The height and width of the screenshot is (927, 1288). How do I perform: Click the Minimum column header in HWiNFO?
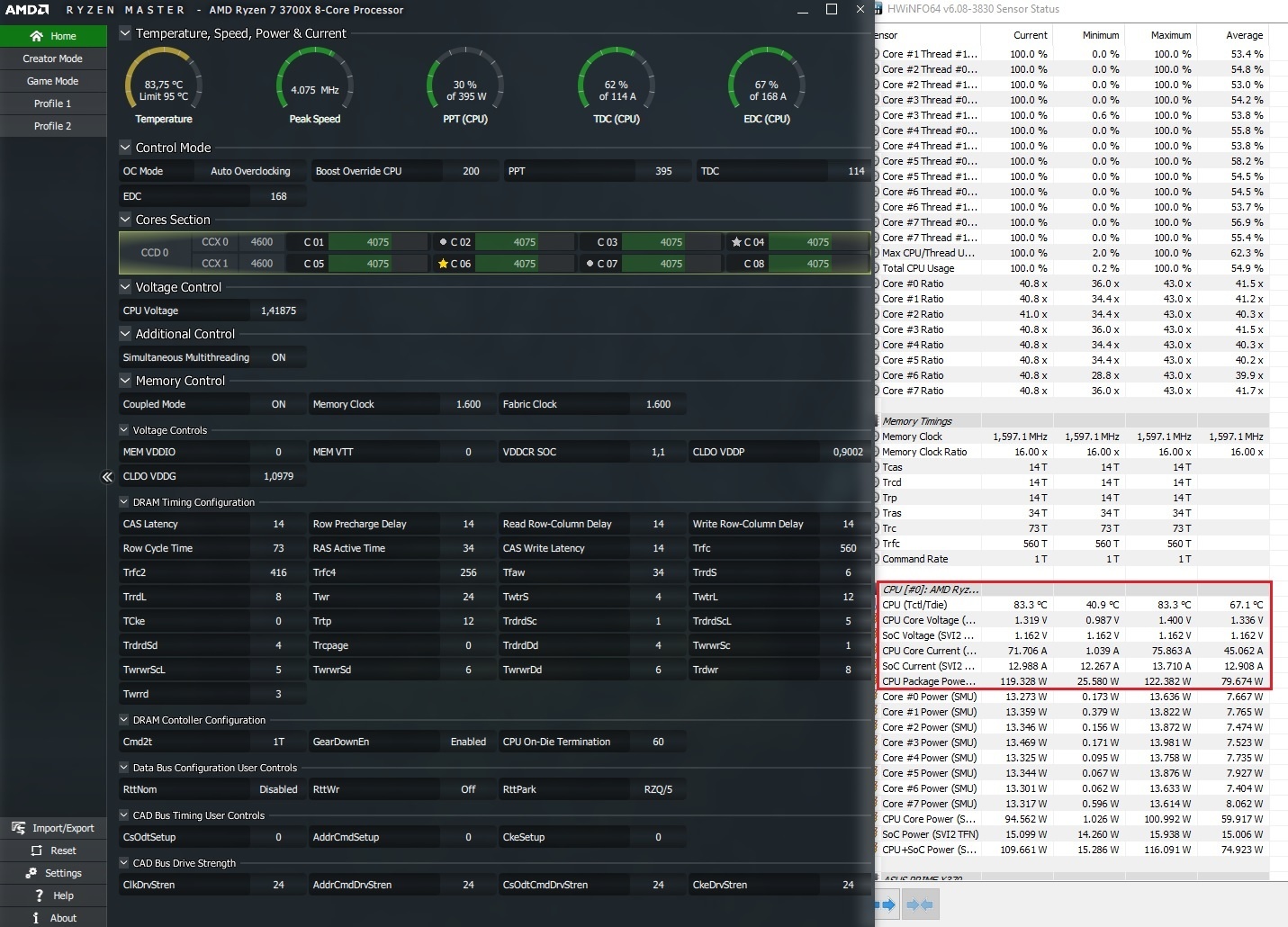pyautogui.click(x=1089, y=35)
